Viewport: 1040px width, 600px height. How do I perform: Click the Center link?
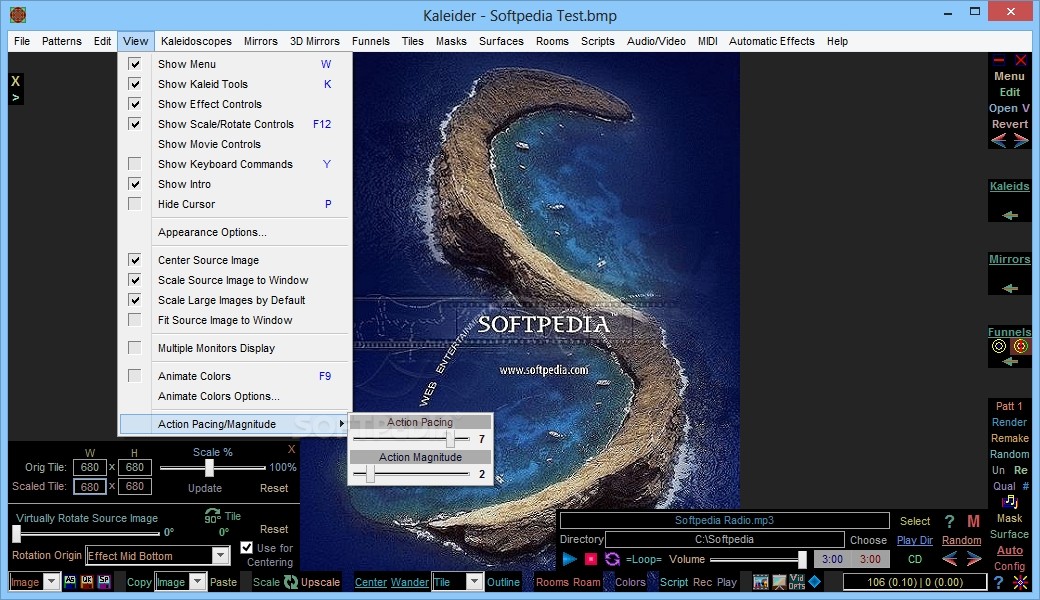pos(371,582)
